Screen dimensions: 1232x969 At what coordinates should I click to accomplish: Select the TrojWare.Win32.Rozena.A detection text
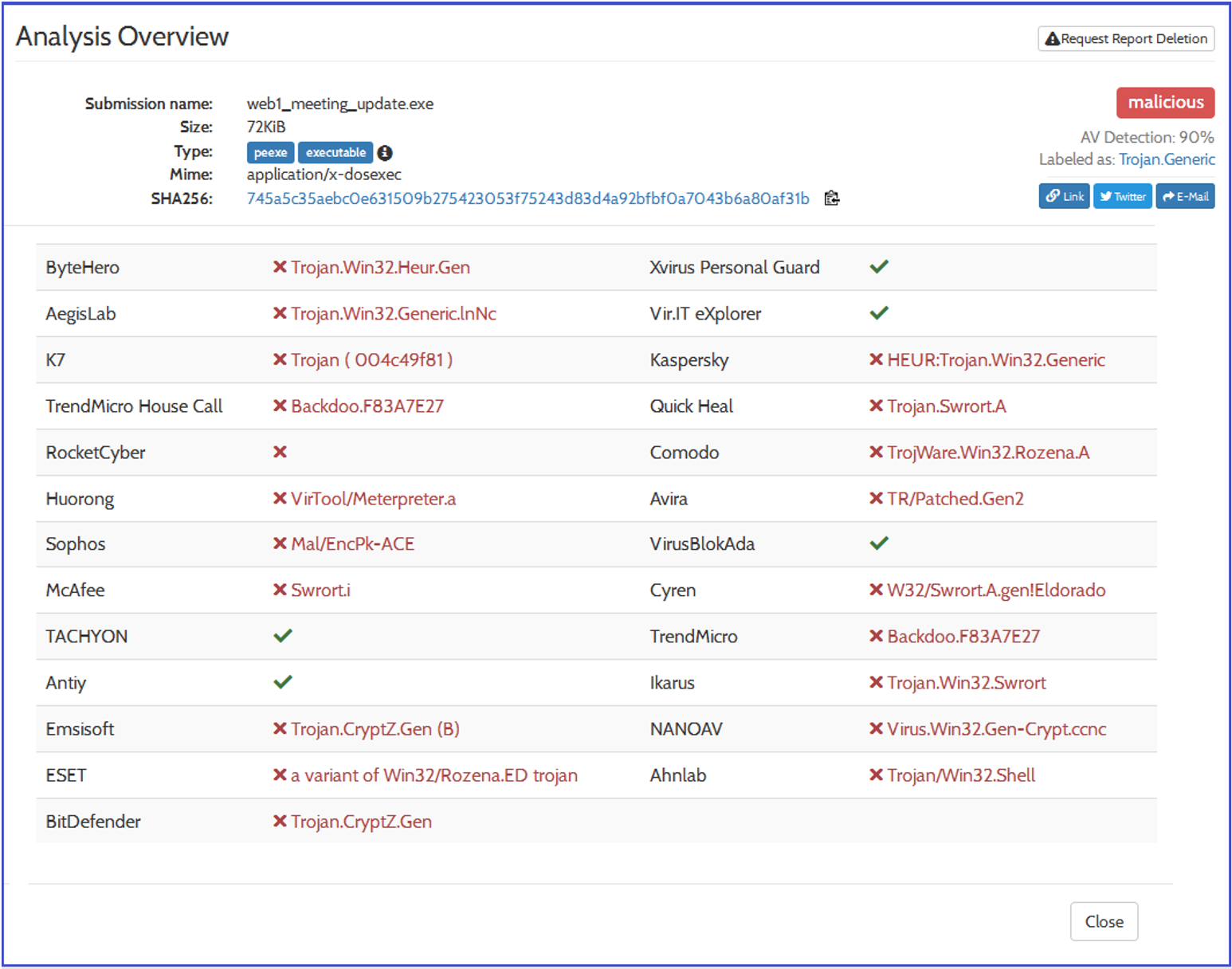[988, 452]
